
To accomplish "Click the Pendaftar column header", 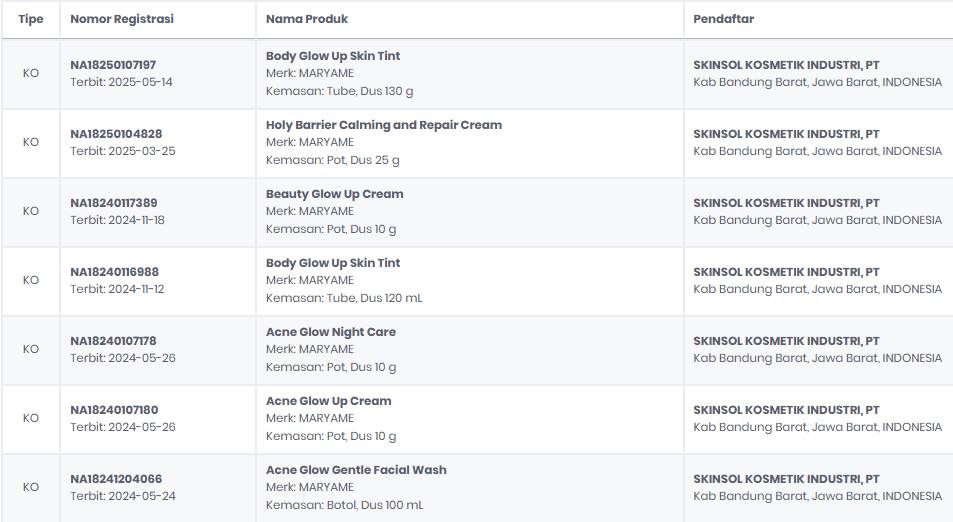I will tap(723, 19).
